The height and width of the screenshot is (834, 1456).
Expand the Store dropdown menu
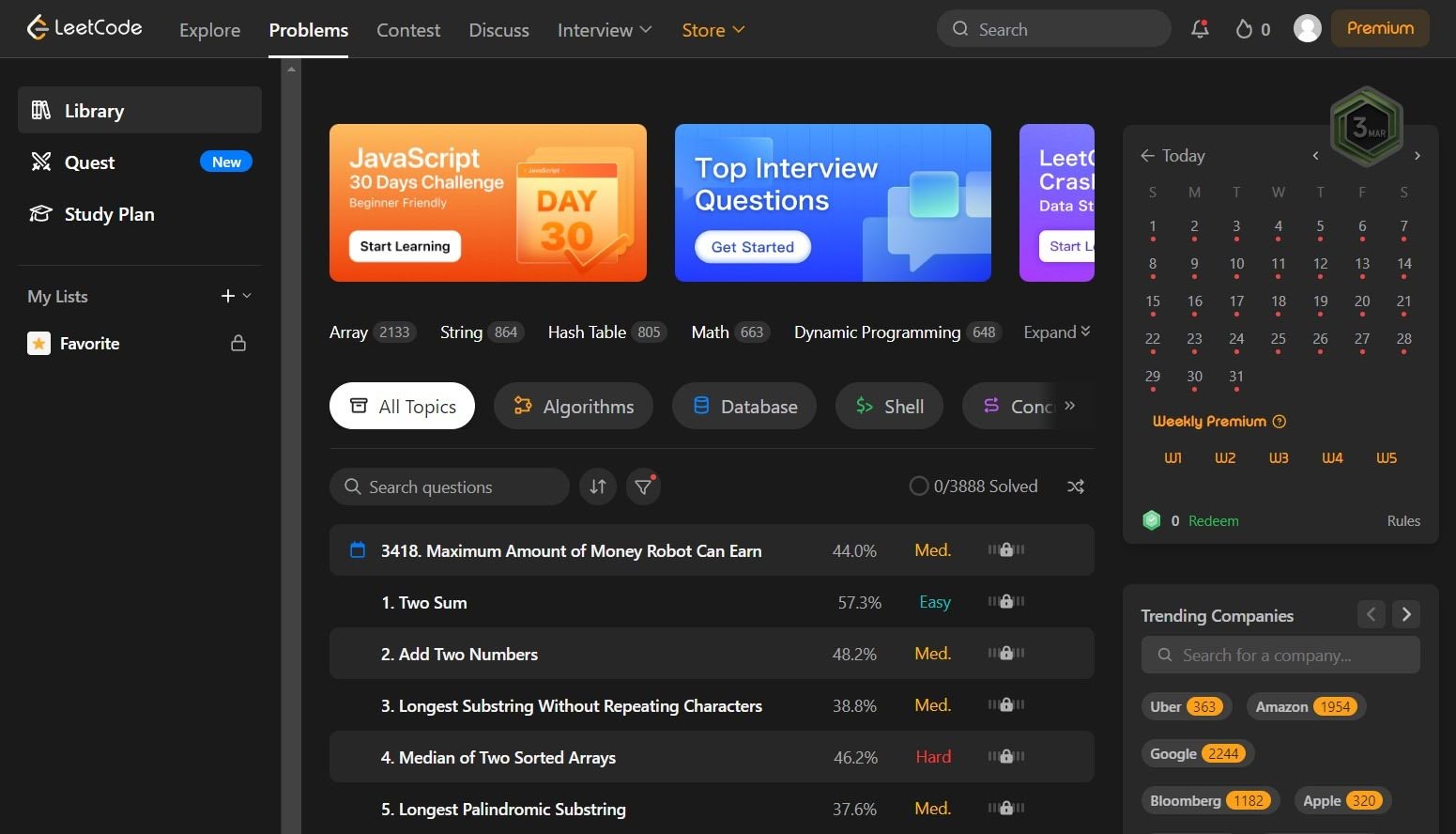point(713,30)
